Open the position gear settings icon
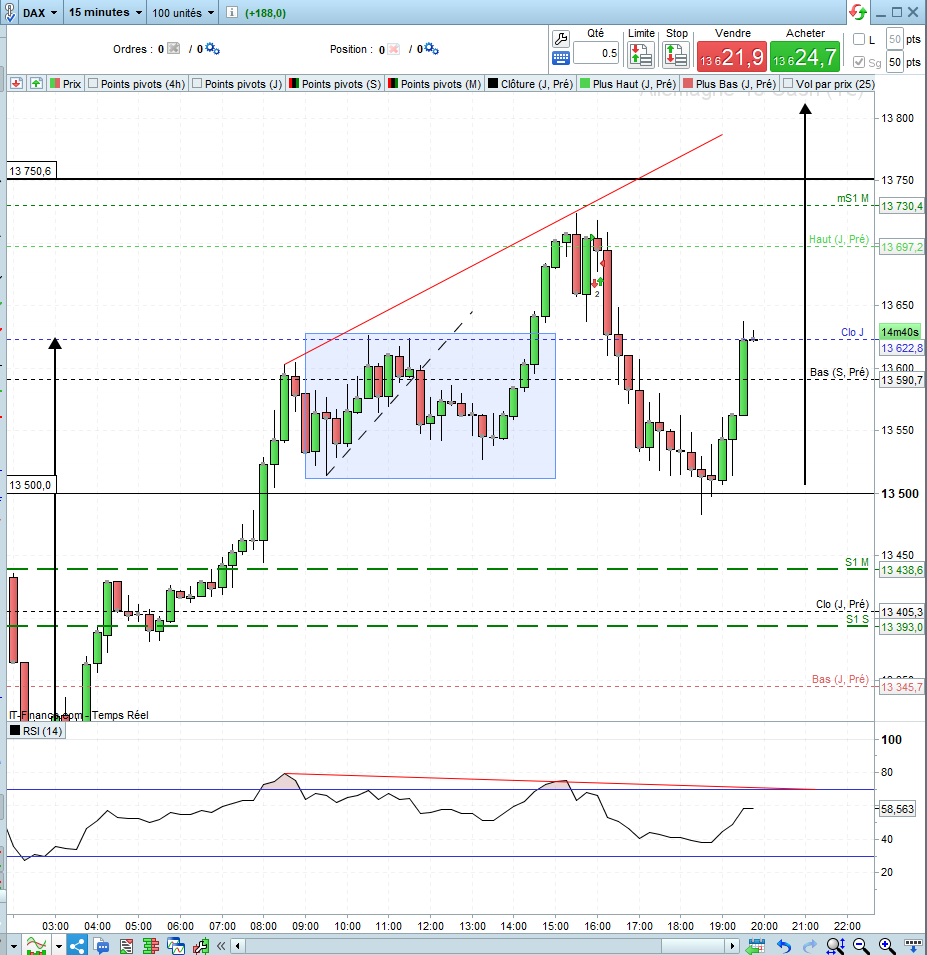This screenshot has width=927, height=955. pos(431,49)
